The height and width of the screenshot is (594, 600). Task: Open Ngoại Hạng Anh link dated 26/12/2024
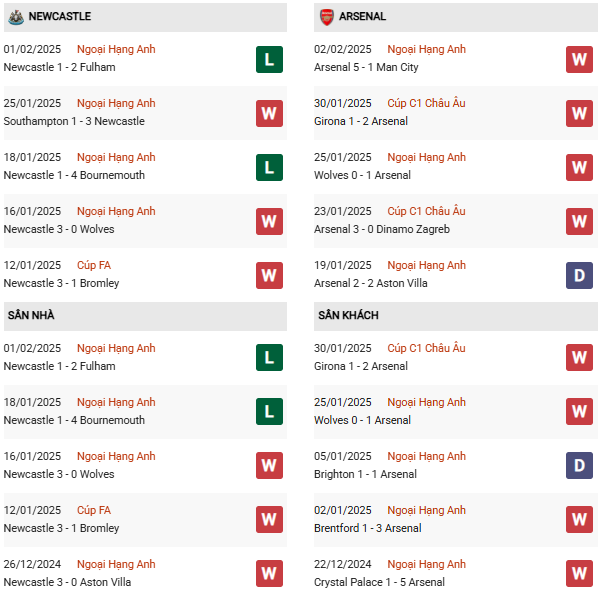116,565
